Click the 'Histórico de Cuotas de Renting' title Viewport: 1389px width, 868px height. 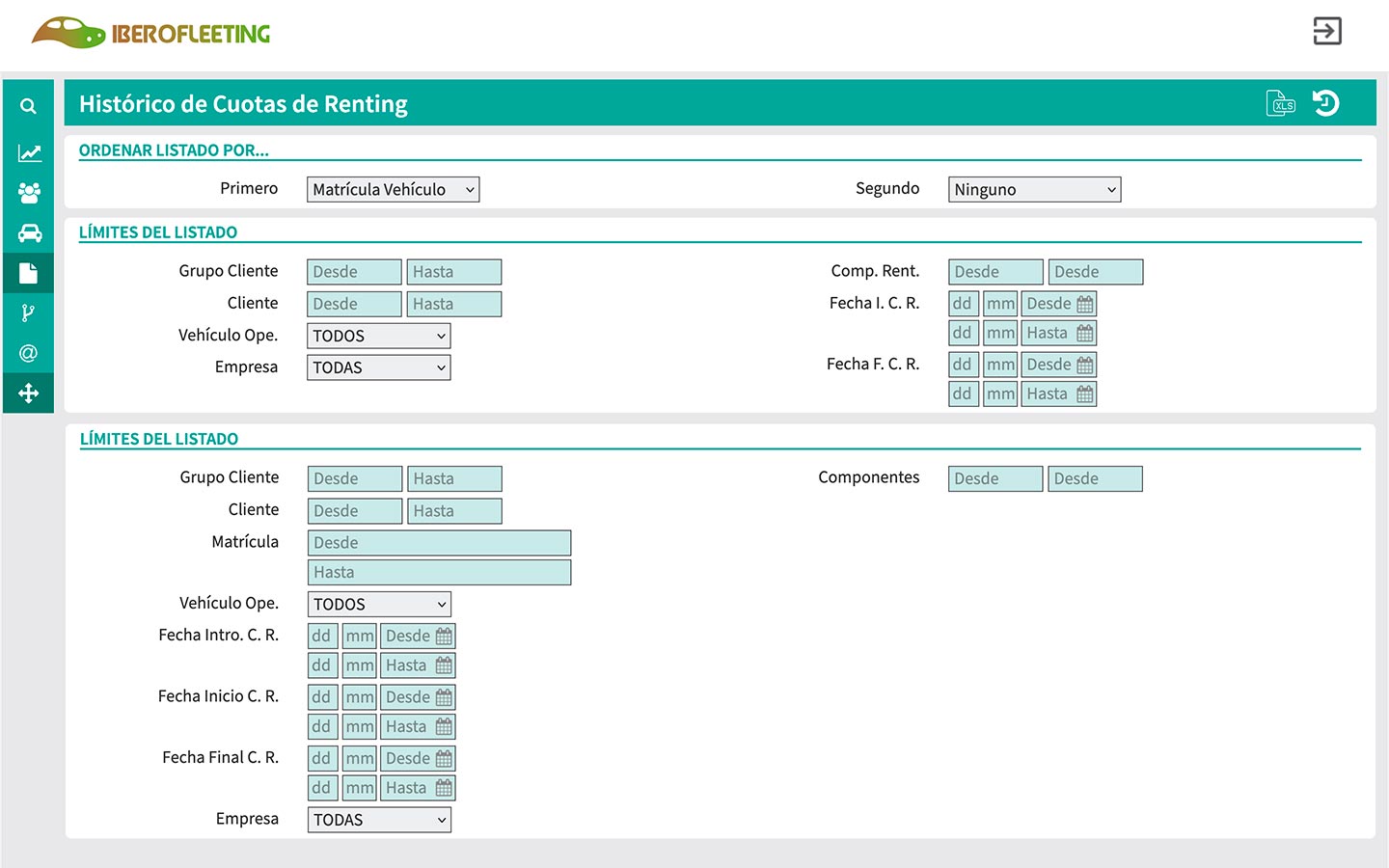click(x=243, y=103)
